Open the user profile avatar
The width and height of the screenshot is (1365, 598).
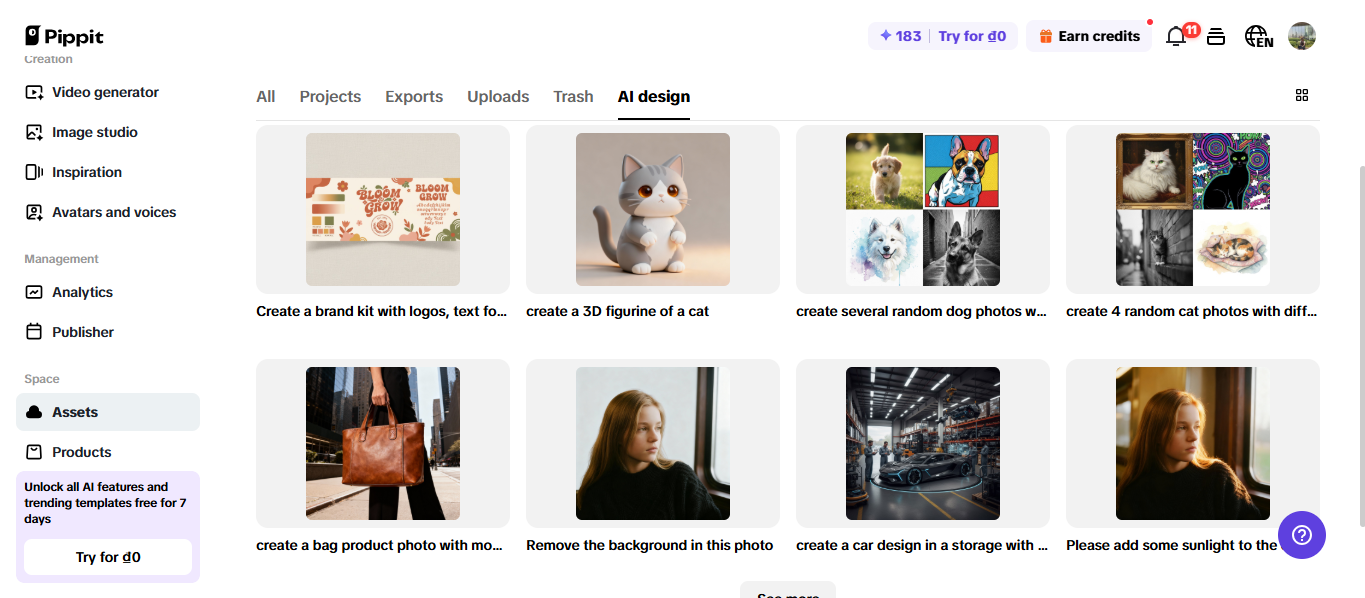pyautogui.click(x=1302, y=36)
